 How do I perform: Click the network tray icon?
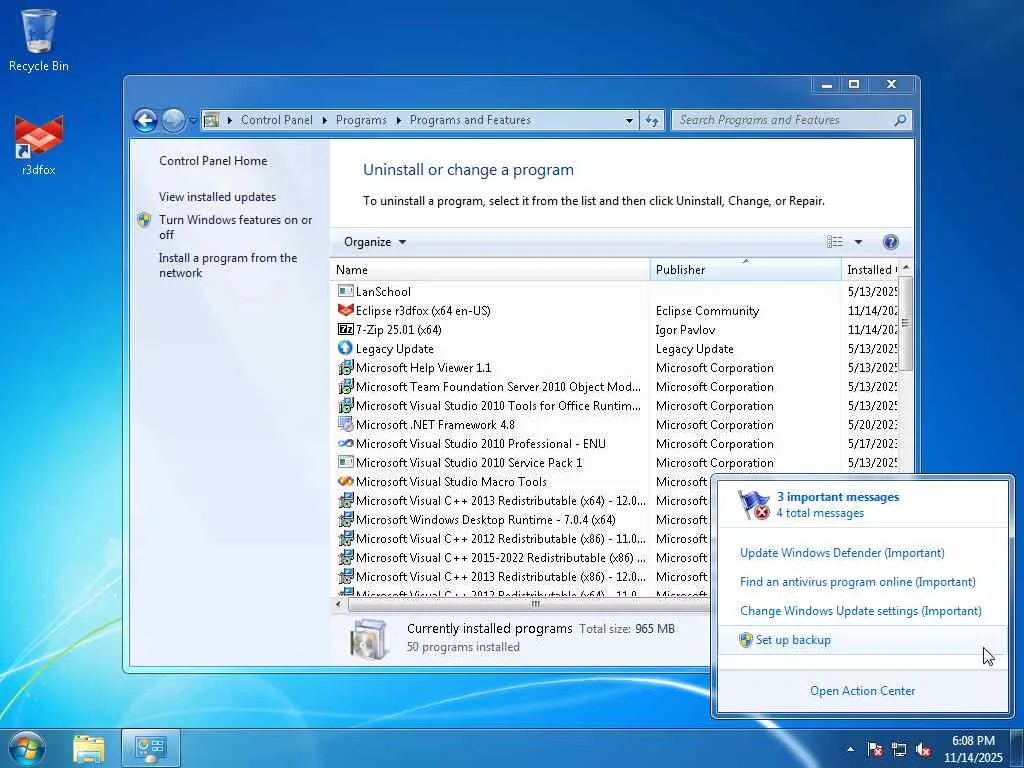pos(899,749)
